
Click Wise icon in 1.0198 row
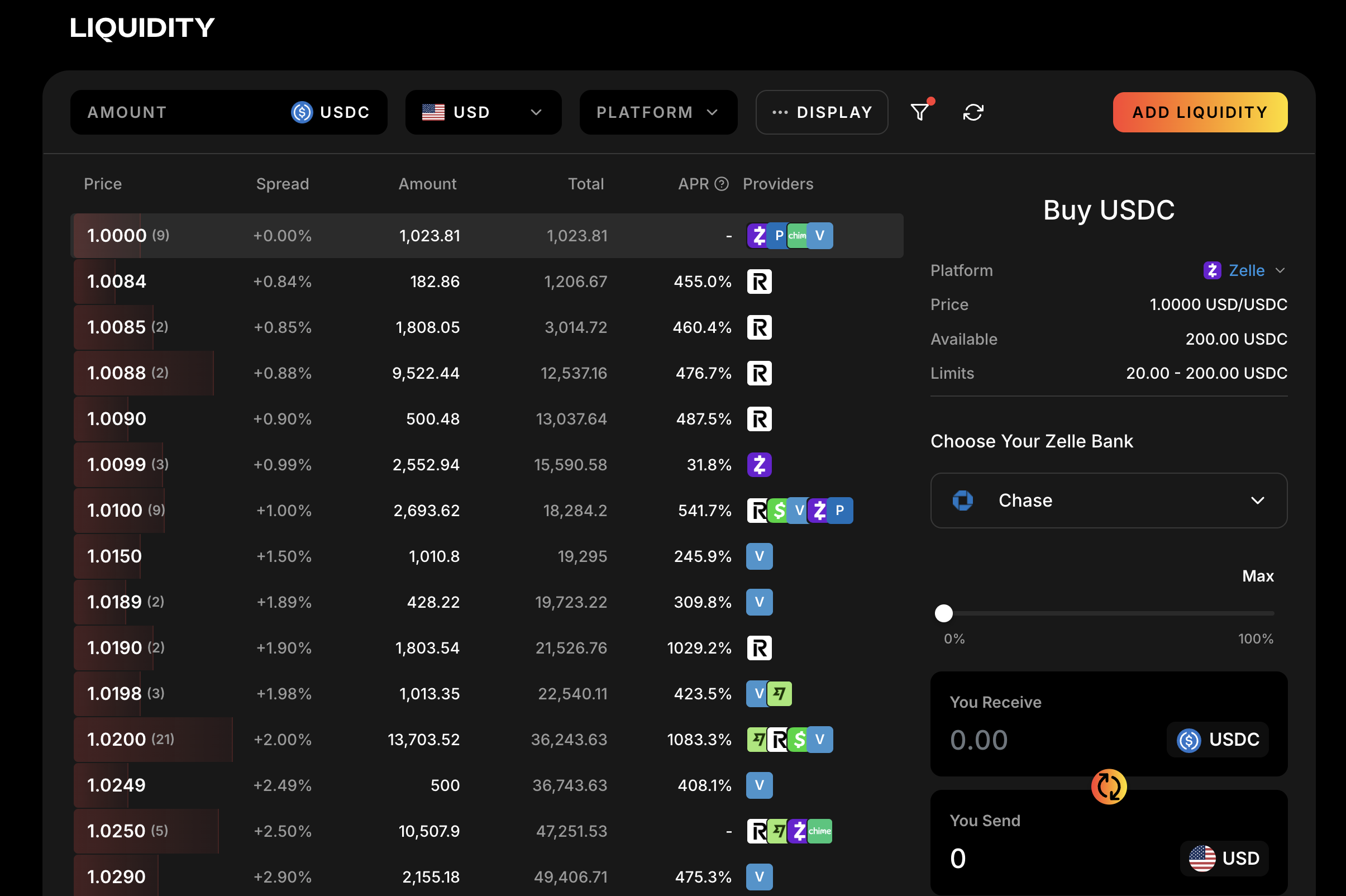click(x=780, y=694)
